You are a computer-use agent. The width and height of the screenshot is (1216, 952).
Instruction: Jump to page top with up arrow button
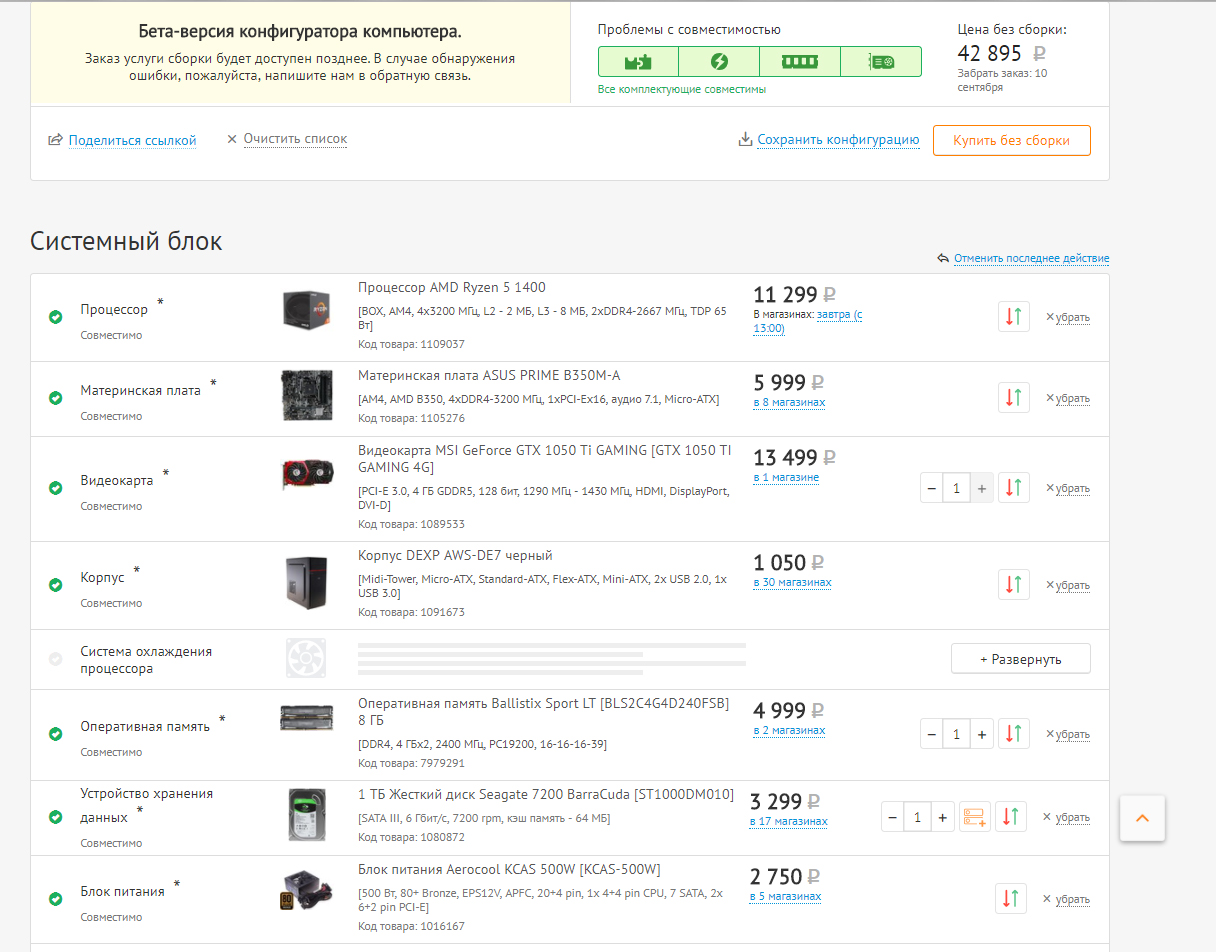point(1142,818)
